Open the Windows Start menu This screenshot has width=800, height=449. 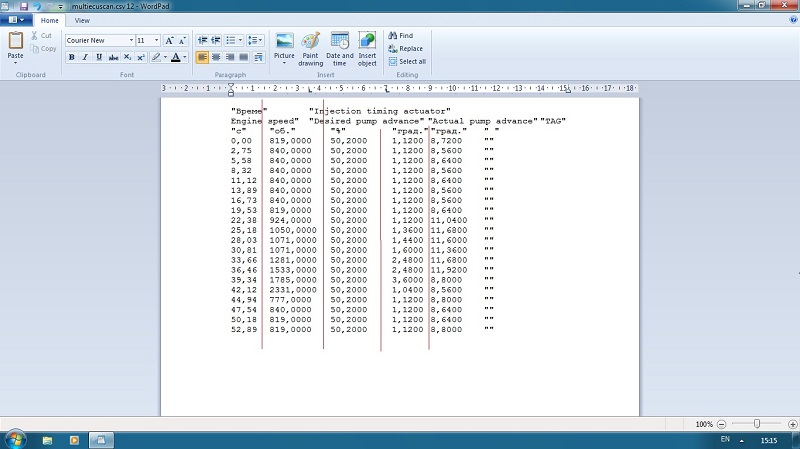point(16,439)
